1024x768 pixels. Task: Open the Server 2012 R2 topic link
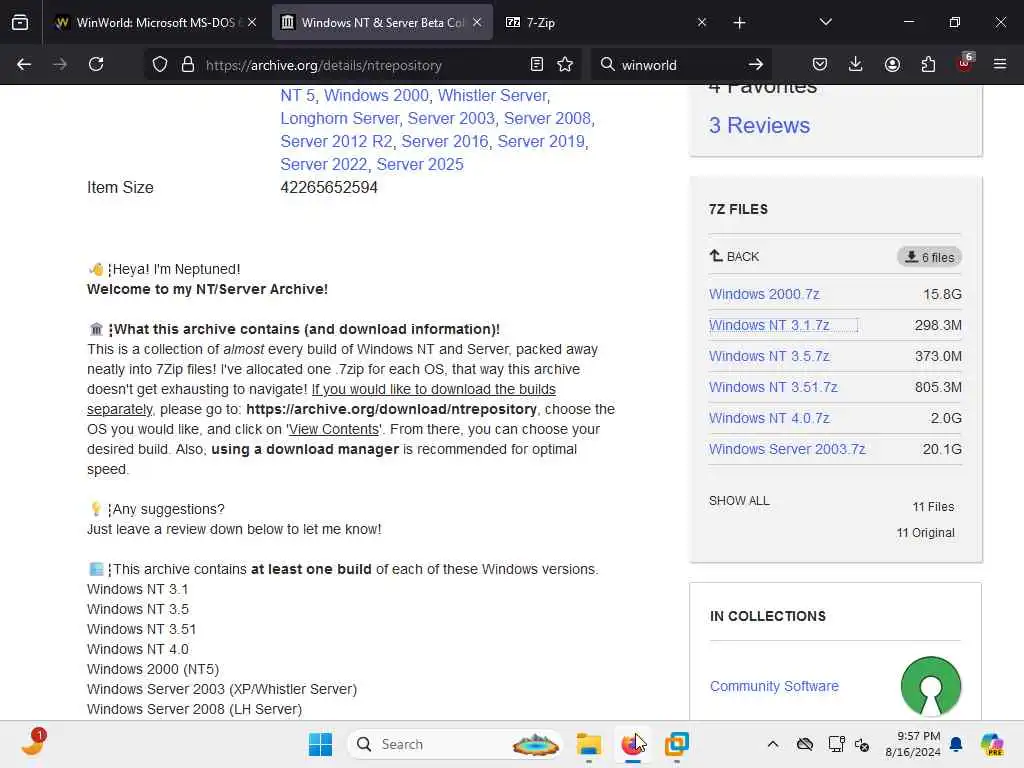tap(336, 141)
